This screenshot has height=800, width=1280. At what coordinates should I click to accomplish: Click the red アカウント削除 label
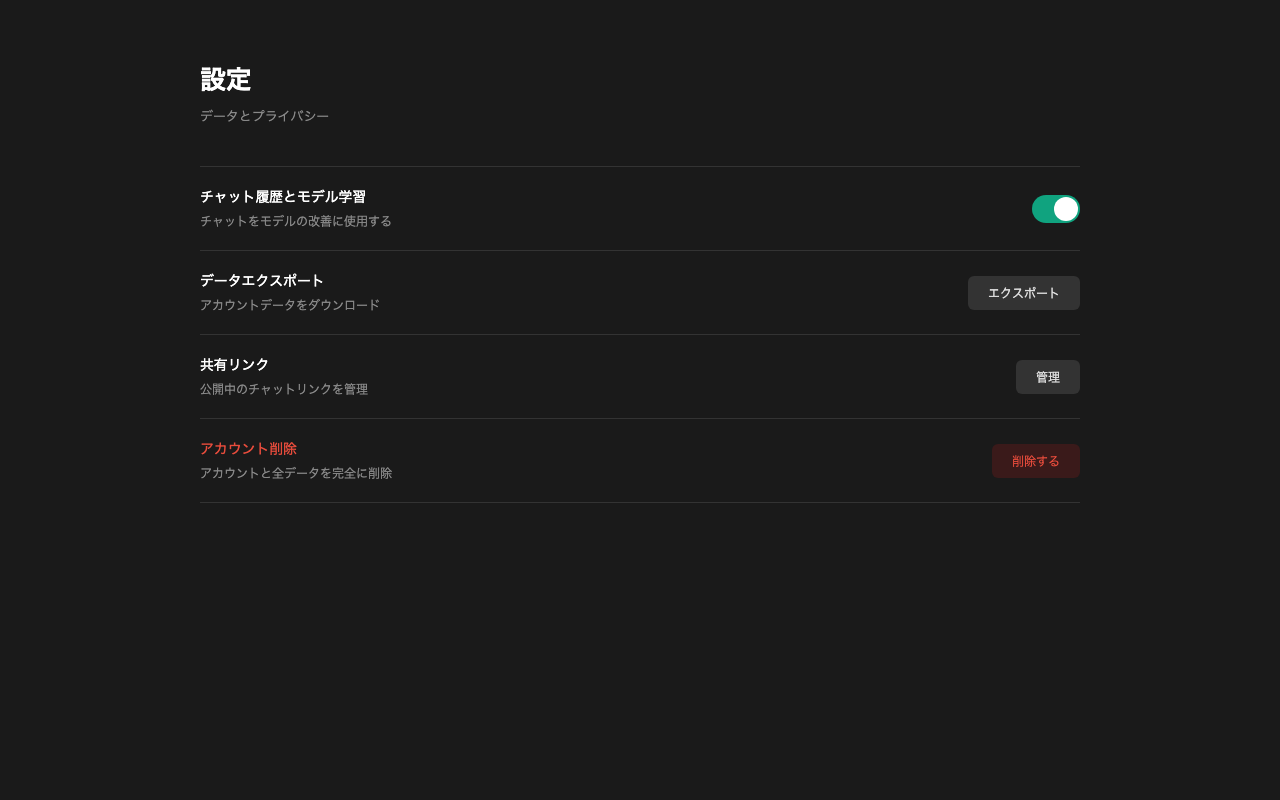(x=248, y=448)
